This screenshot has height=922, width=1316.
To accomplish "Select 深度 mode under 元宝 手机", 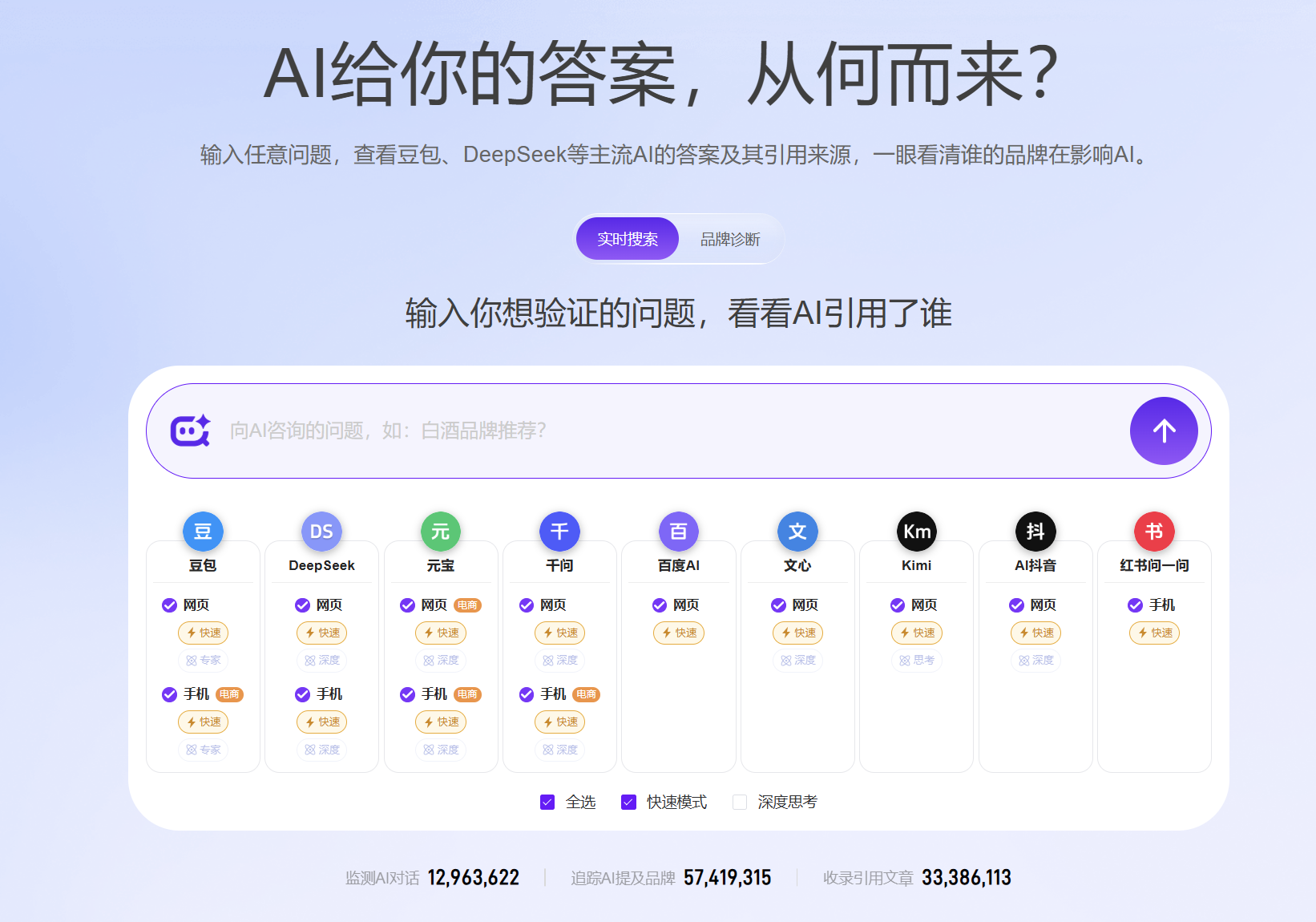I will [441, 750].
